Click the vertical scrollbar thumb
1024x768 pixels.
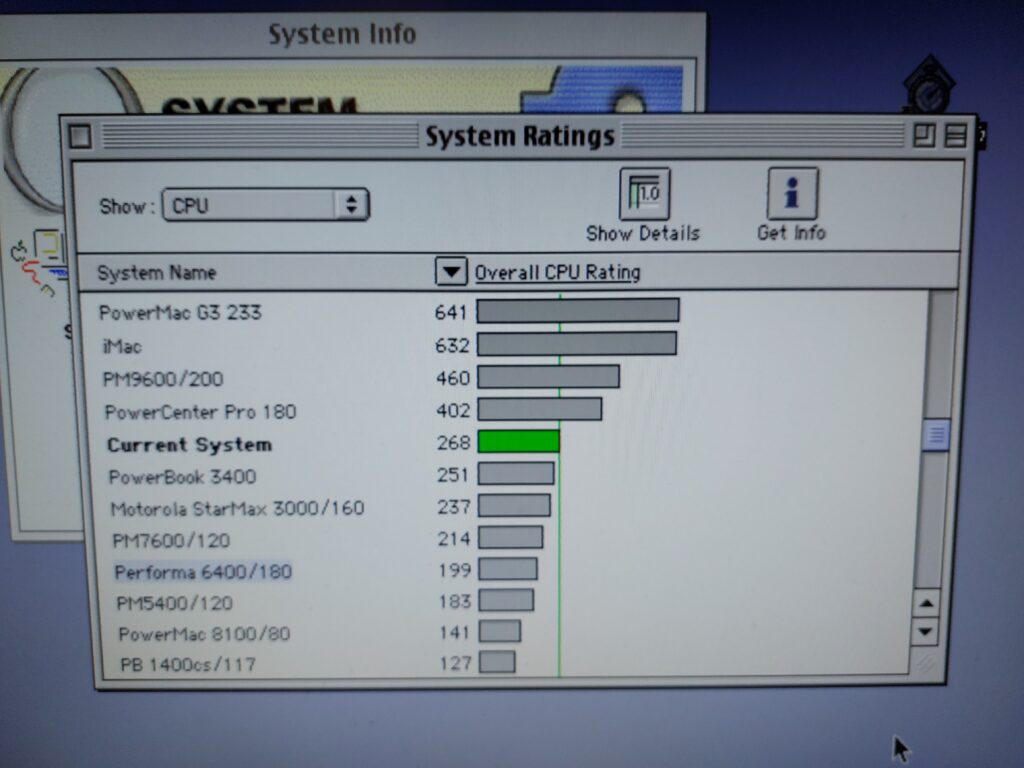(x=936, y=434)
